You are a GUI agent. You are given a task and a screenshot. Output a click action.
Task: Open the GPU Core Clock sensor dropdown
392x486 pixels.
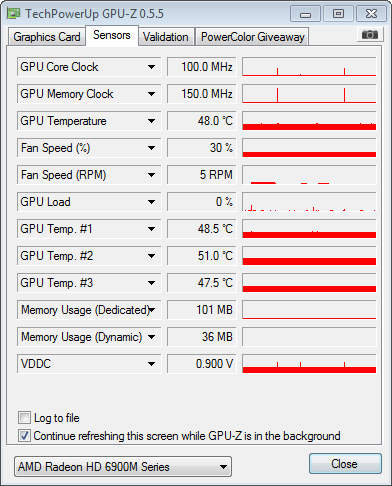(151, 67)
